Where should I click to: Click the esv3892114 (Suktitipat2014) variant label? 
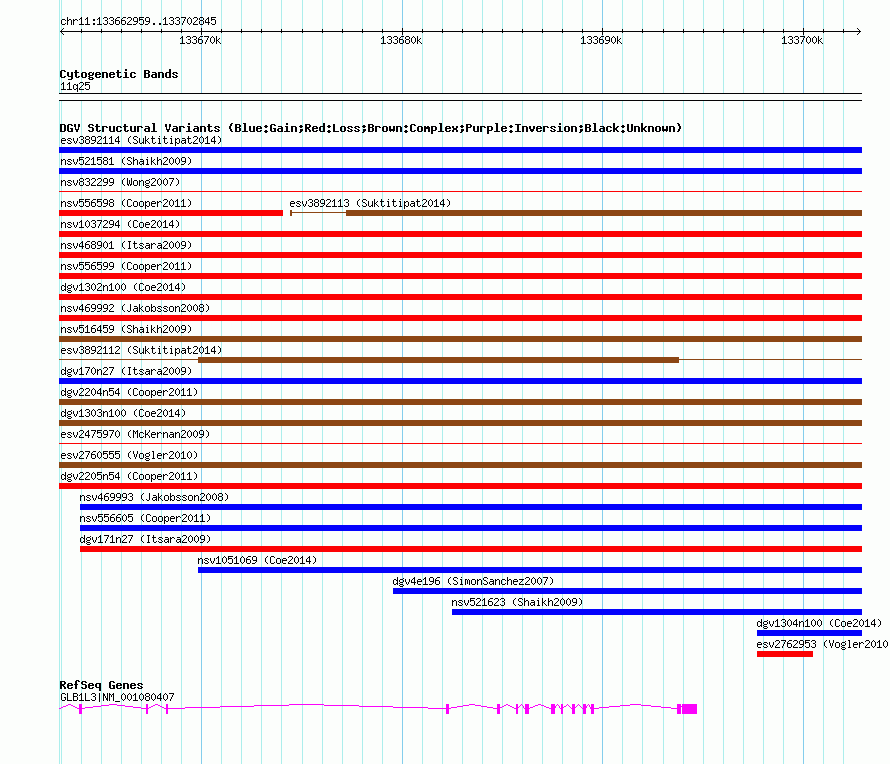click(141, 140)
